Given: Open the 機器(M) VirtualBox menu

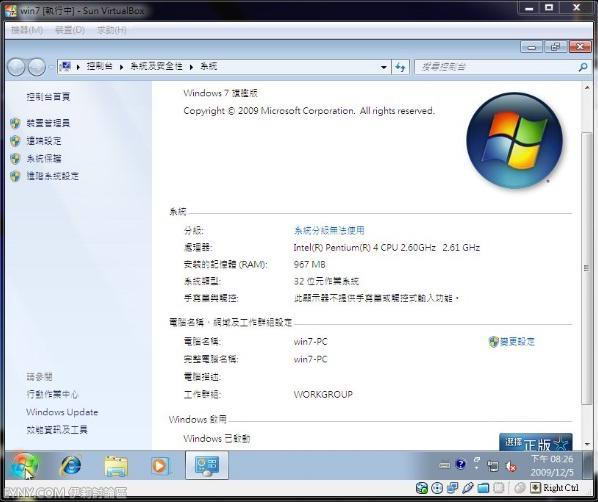Looking at the screenshot, I should pos(27,30).
